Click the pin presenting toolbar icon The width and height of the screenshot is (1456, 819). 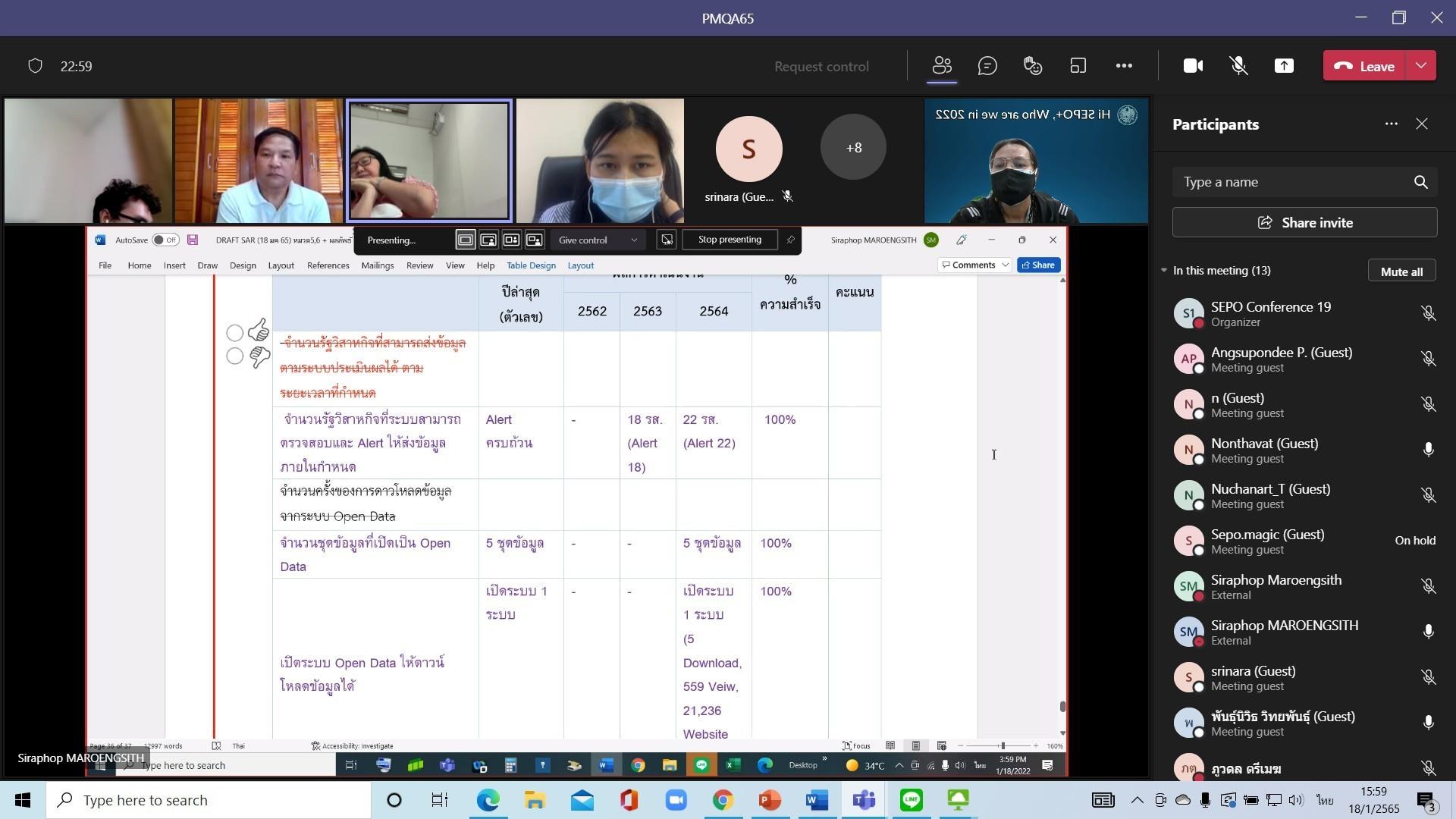click(x=790, y=240)
